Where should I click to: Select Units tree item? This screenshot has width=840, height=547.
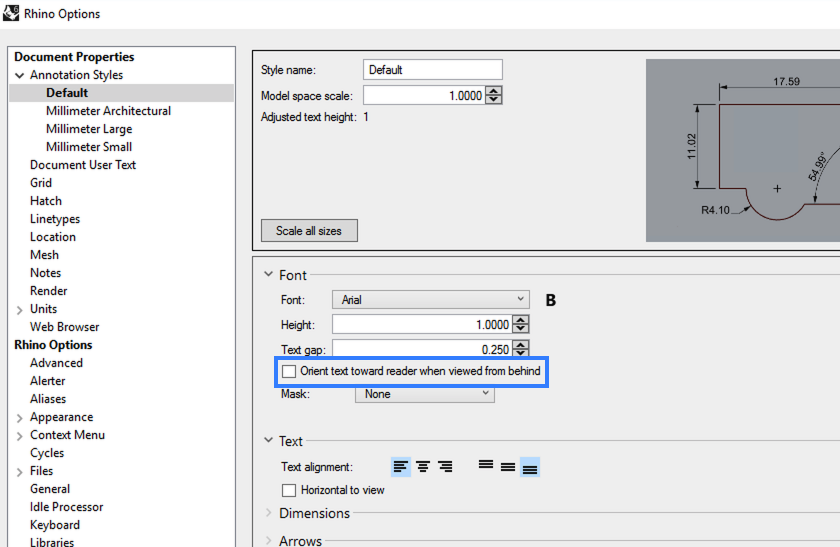click(x=43, y=309)
